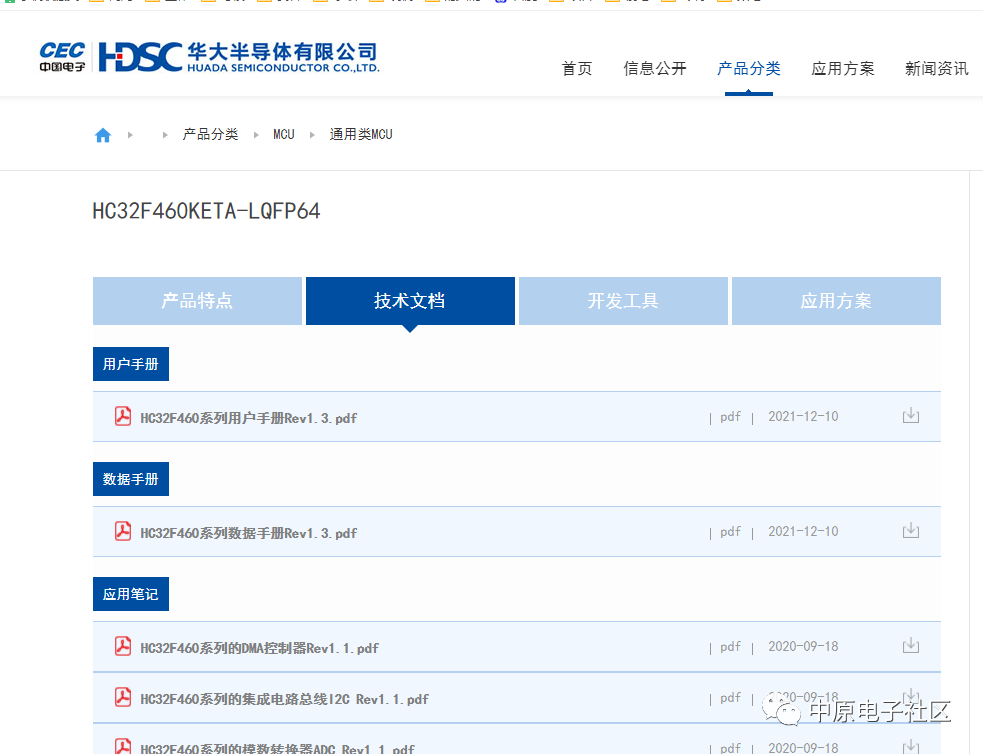
Task: Select the 技术文档 tab
Action: pyautogui.click(x=410, y=301)
